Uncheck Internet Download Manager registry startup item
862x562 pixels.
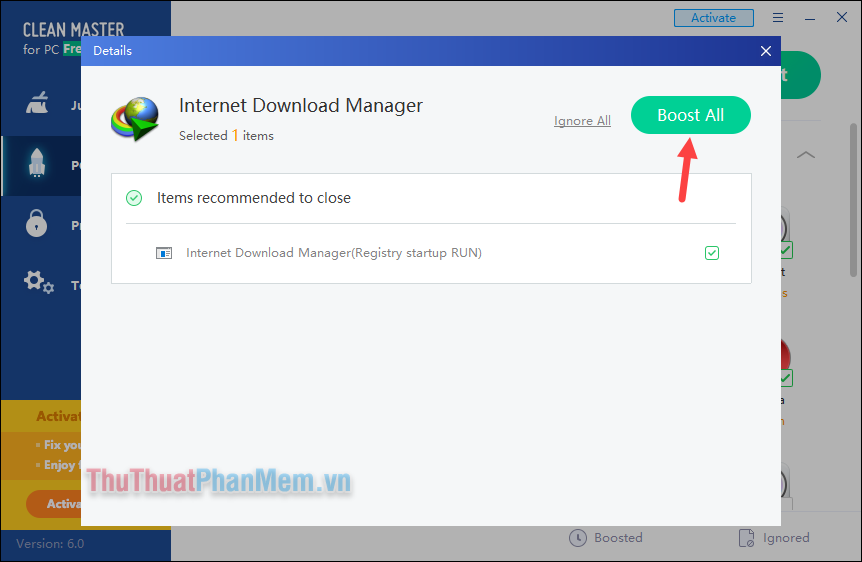[x=712, y=253]
